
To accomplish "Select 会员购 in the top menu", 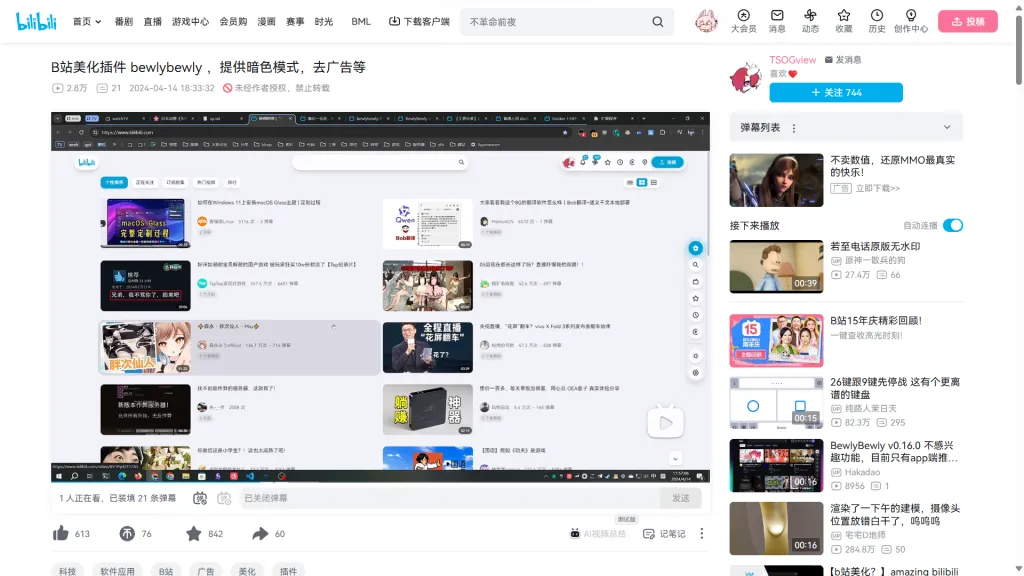I will 233,22.
